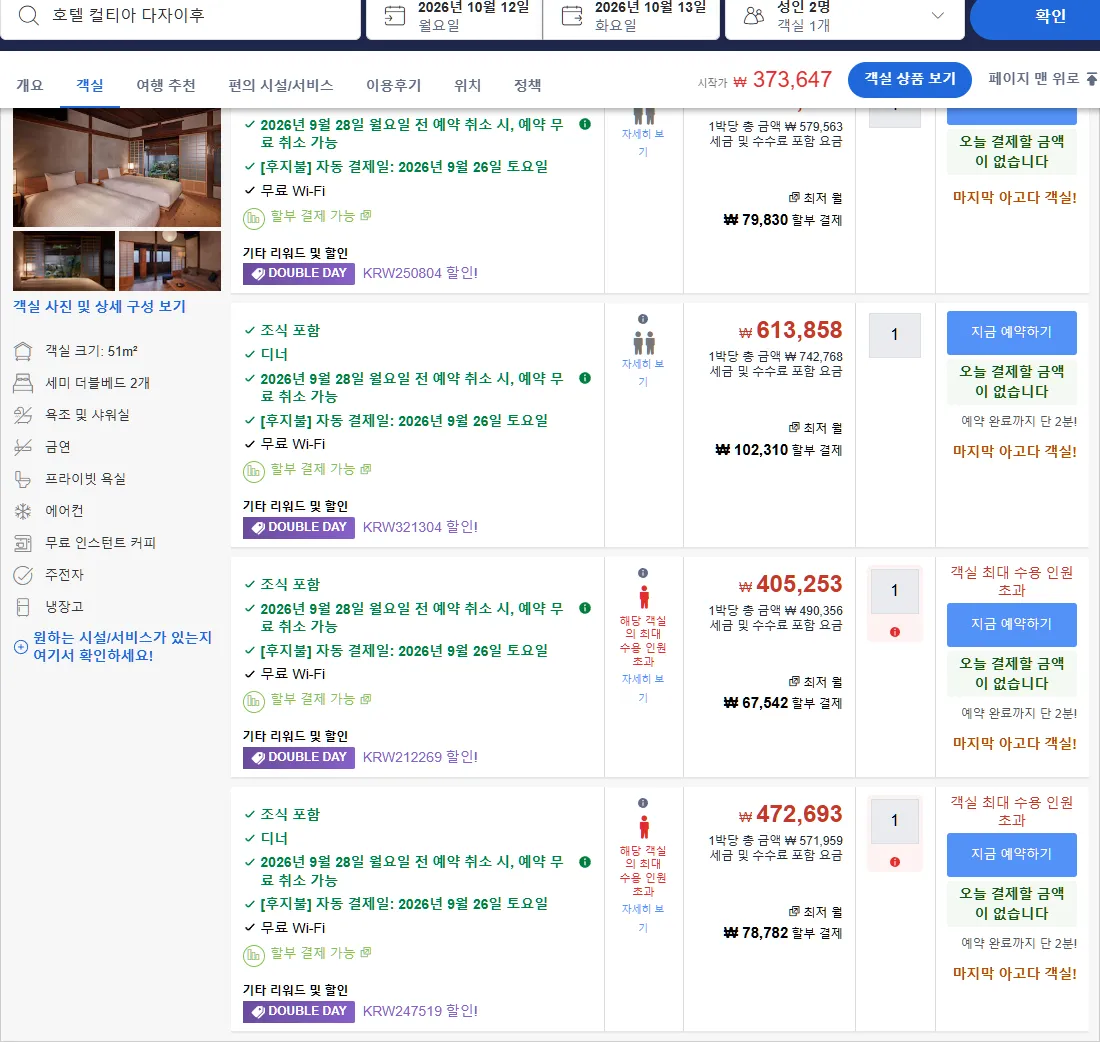The width and height of the screenshot is (1100, 1042).
Task: Click DOUBLE DAY badge with KRW321304 discount
Action: pos(299,527)
